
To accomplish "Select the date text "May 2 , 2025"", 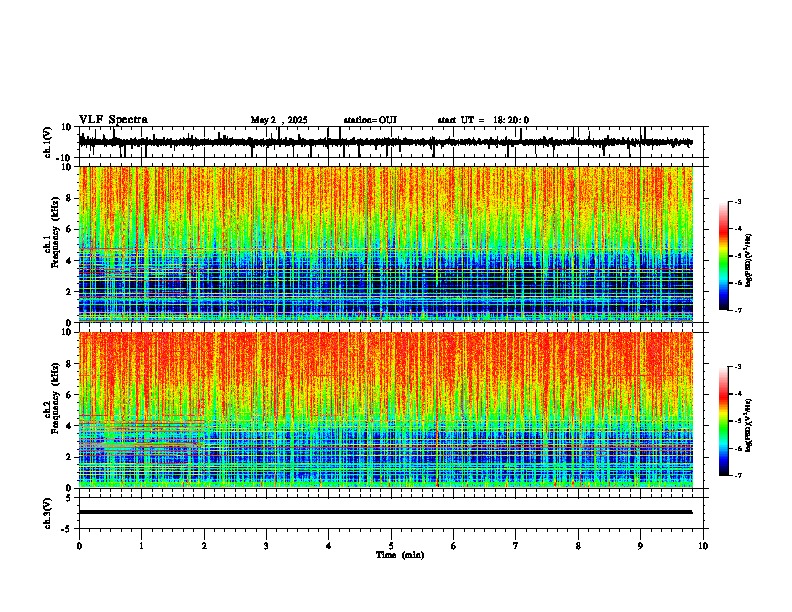I will (279, 120).
